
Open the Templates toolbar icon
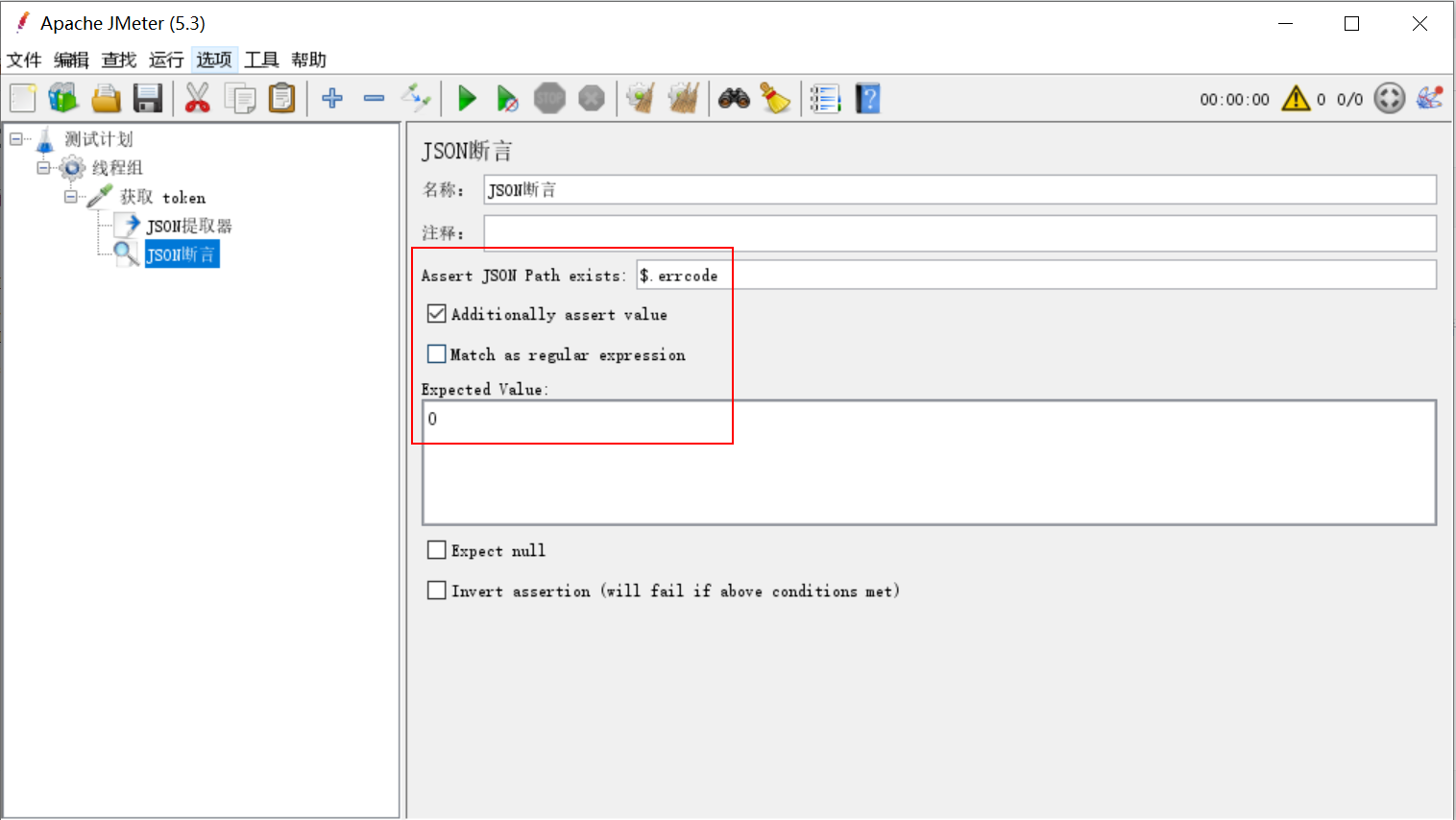tap(63, 98)
